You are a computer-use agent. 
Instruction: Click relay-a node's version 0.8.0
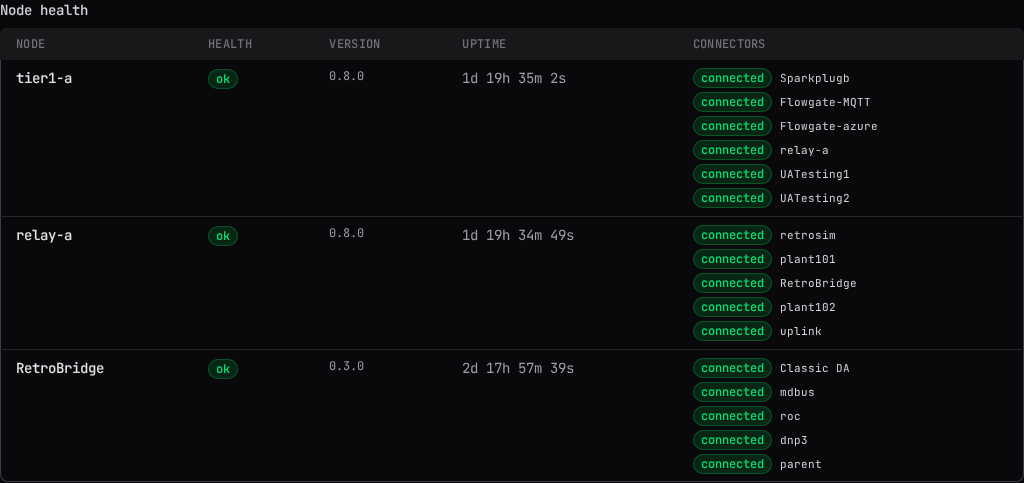tap(346, 233)
